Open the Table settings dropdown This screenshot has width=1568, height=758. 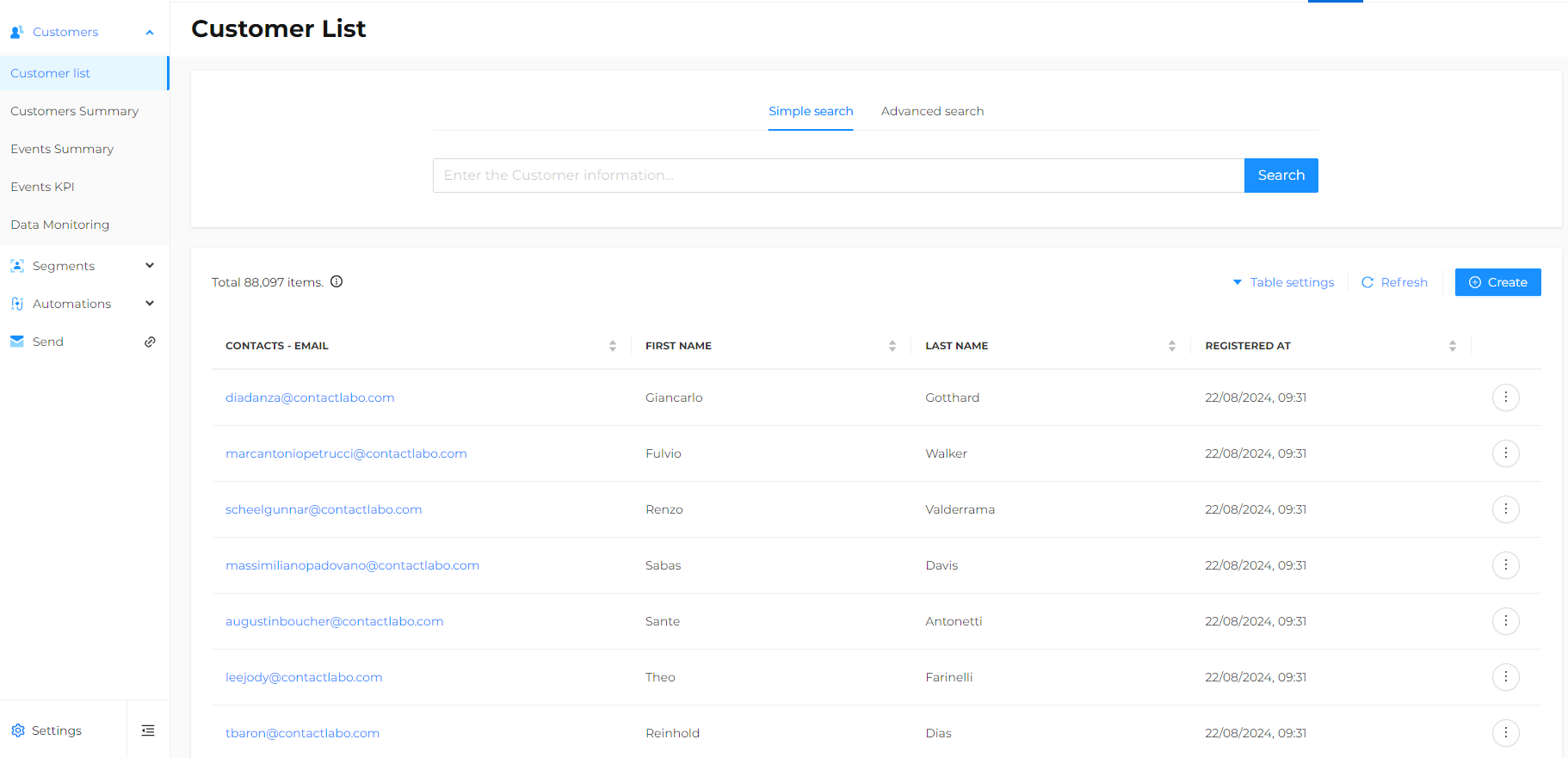click(x=1283, y=282)
